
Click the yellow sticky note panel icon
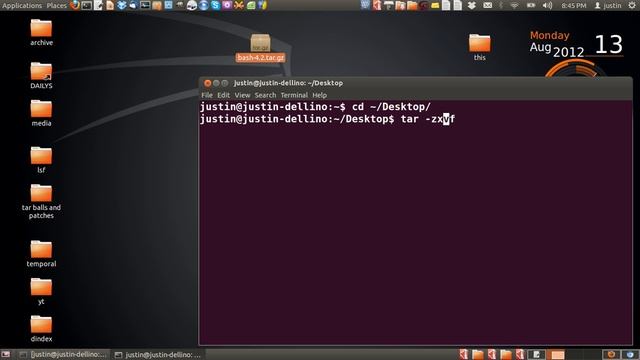point(435,5)
